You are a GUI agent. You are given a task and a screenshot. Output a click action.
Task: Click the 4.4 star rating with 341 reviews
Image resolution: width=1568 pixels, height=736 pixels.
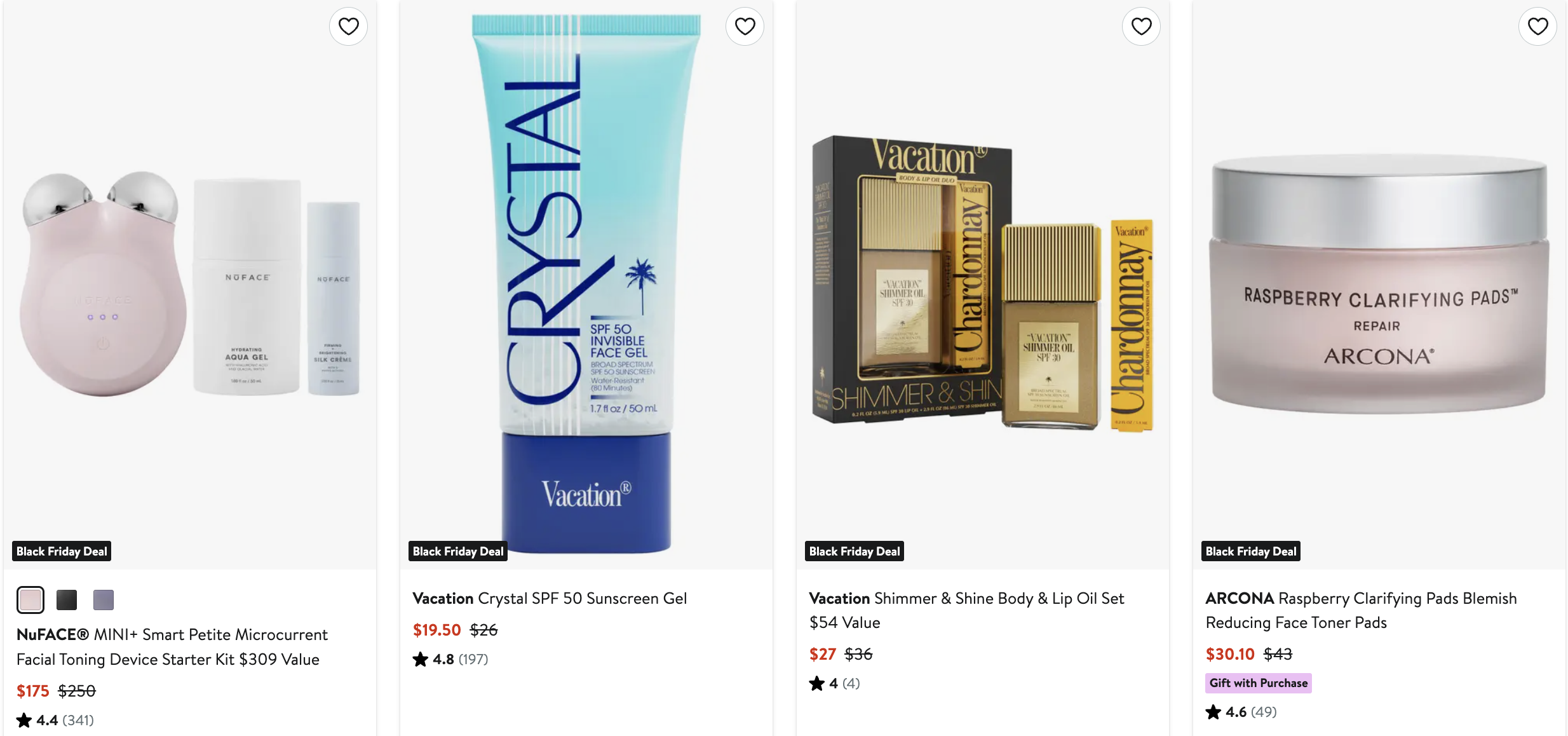click(x=55, y=720)
